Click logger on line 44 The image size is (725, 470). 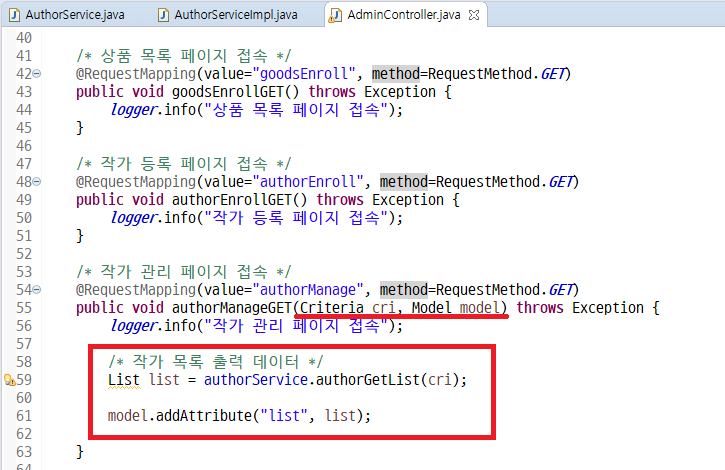click(x=134, y=110)
